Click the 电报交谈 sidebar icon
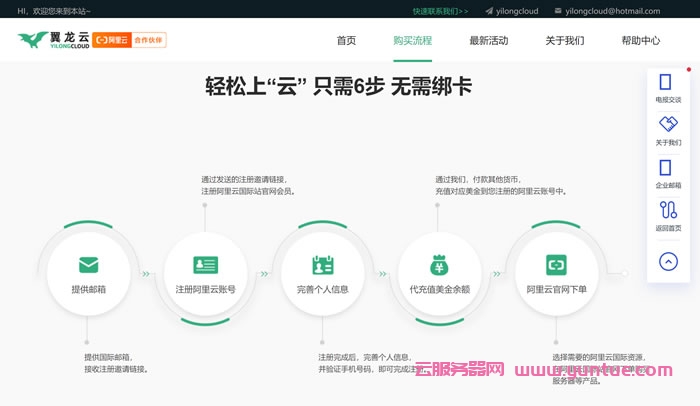Screen dimensions: 700x406 [x=665, y=82]
